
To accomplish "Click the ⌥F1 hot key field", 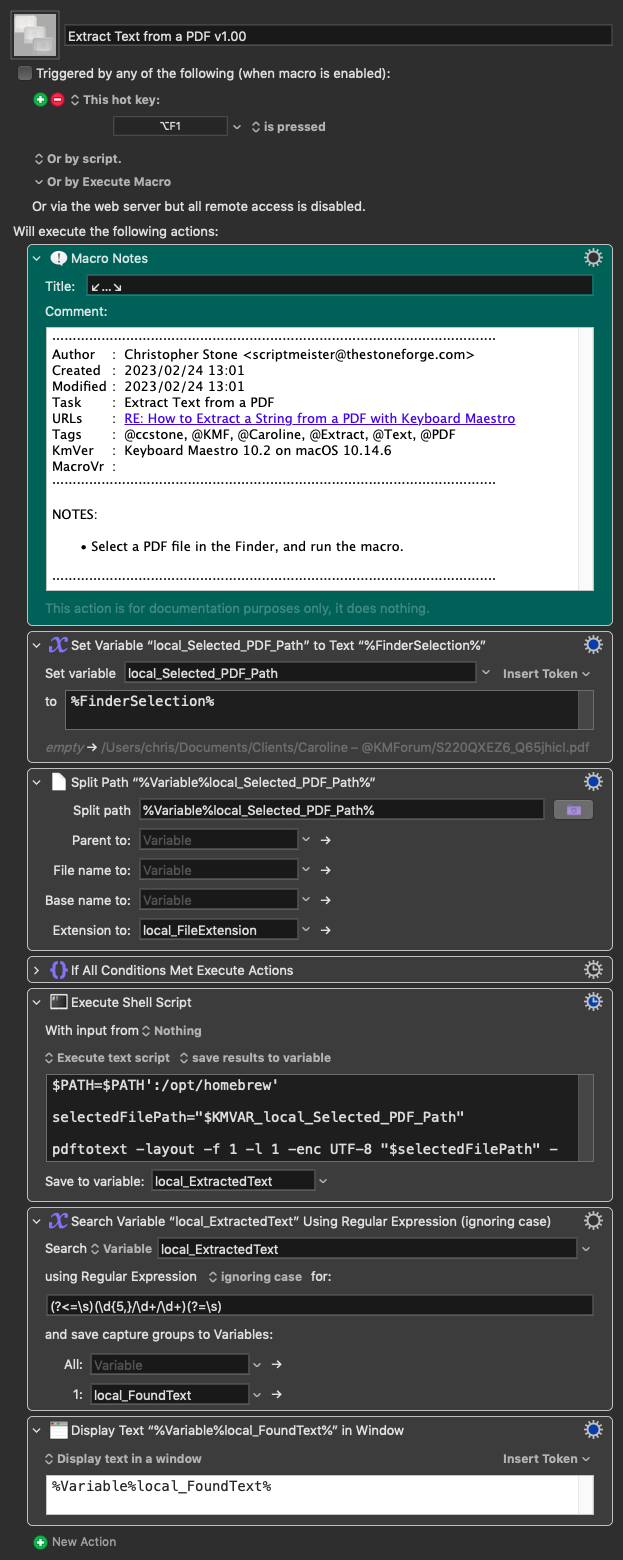I will [x=170, y=126].
